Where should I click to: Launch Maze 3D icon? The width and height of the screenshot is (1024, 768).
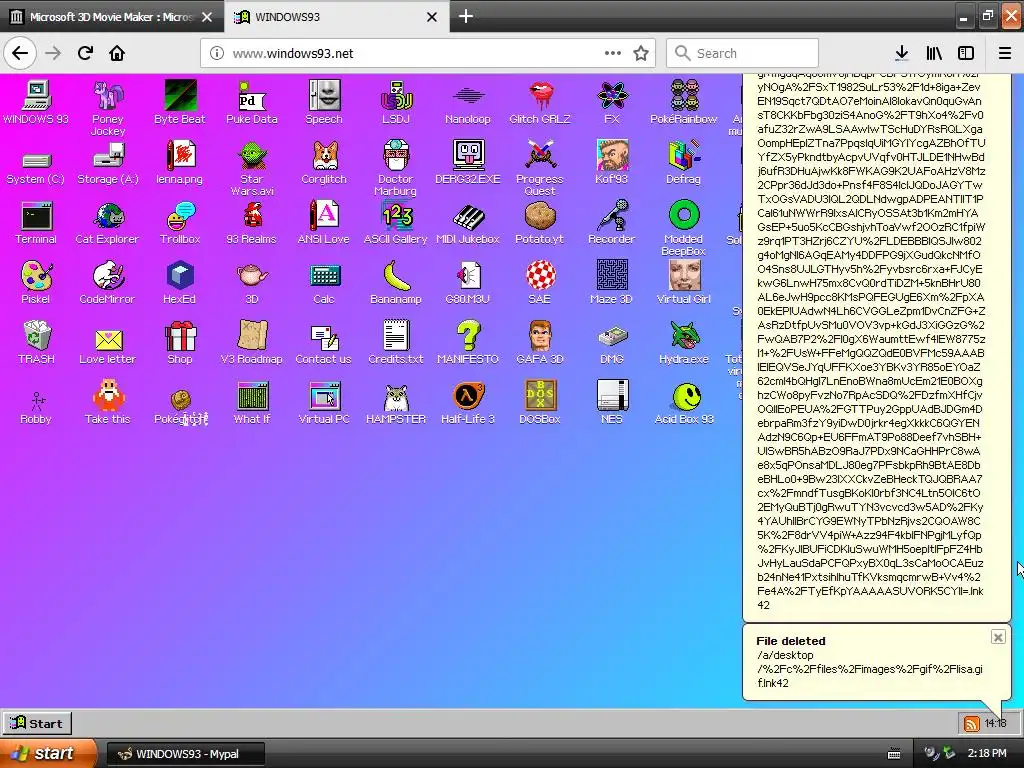(612, 276)
